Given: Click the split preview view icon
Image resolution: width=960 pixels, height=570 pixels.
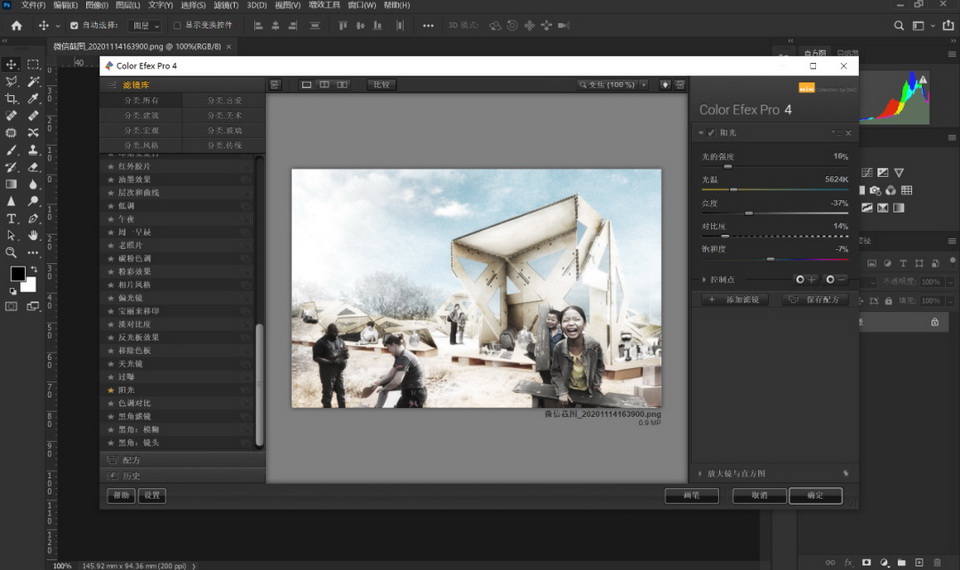Looking at the screenshot, I should 324,85.
